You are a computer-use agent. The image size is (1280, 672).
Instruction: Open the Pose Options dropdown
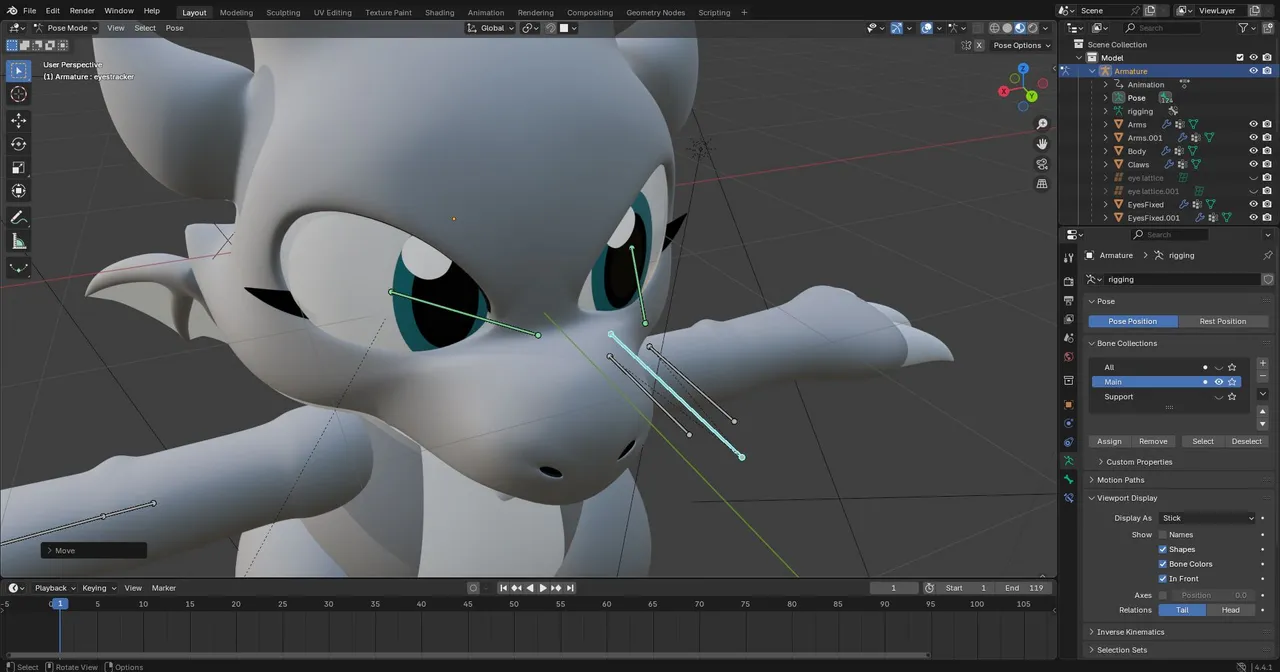(1021, 45)
